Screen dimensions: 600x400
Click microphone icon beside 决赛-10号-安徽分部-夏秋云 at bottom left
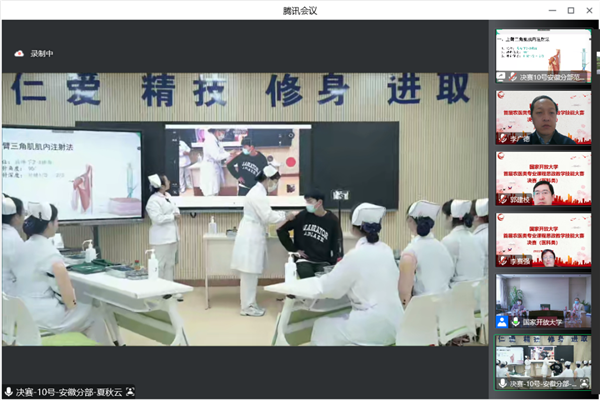click(9, 391)
